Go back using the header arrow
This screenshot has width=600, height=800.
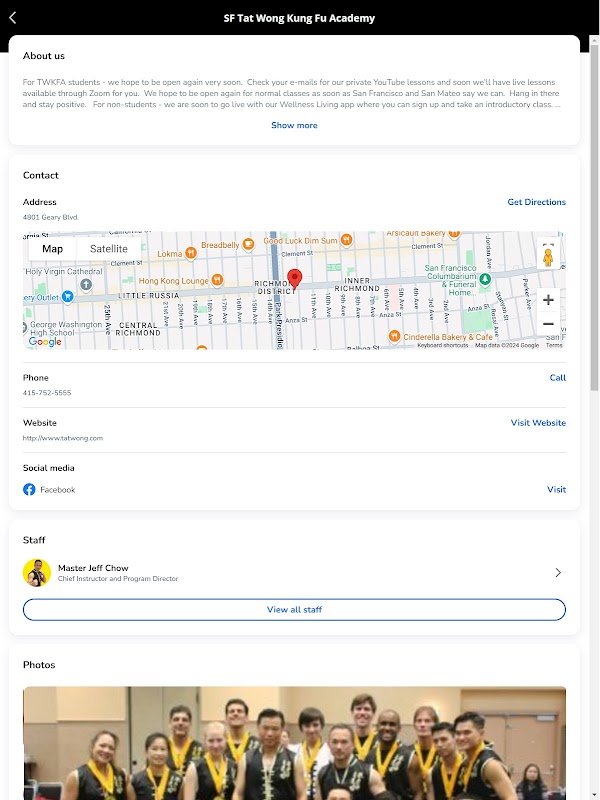(13, 18)
